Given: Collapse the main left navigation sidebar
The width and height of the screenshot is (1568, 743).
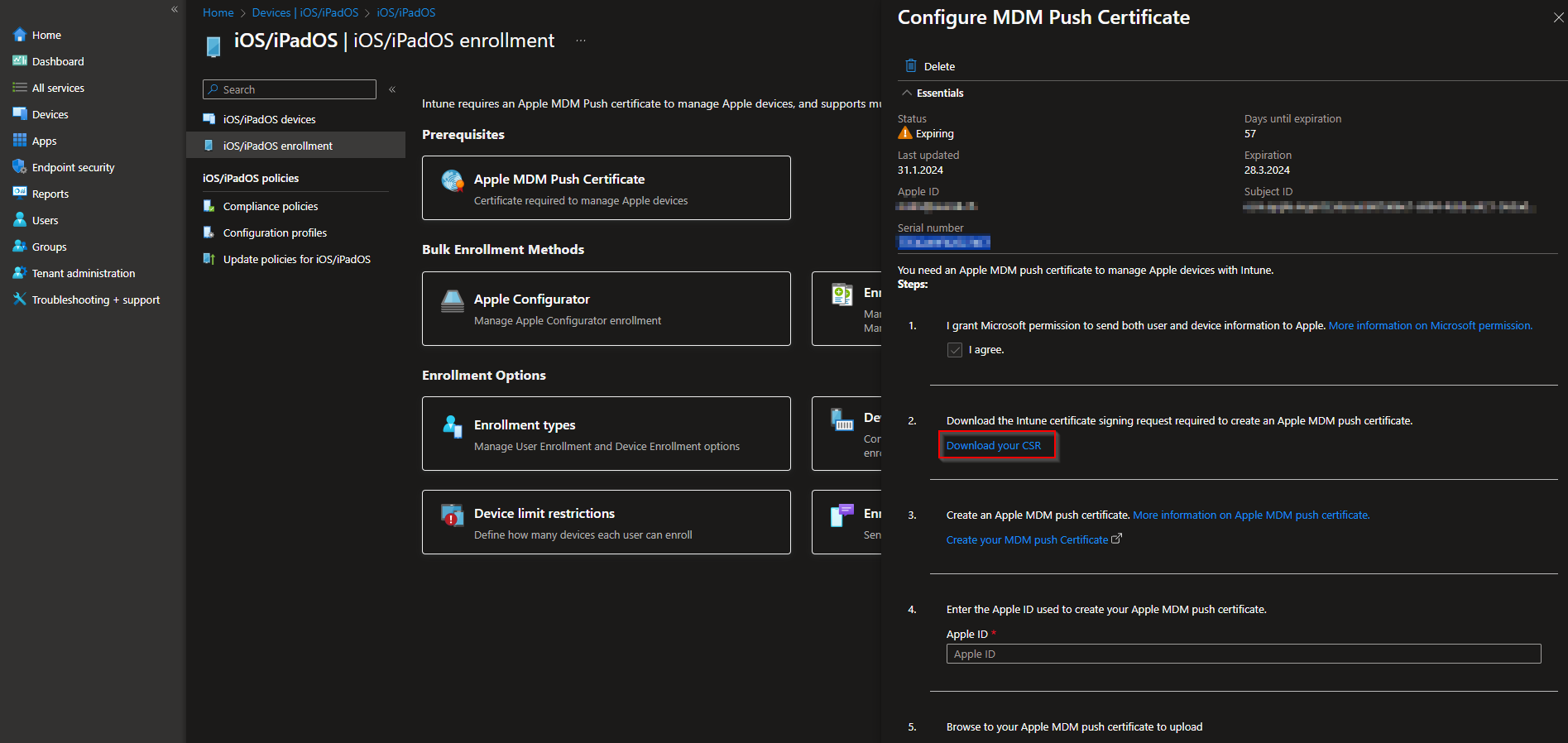Looking at the screenshot, I should pos(175,9).
